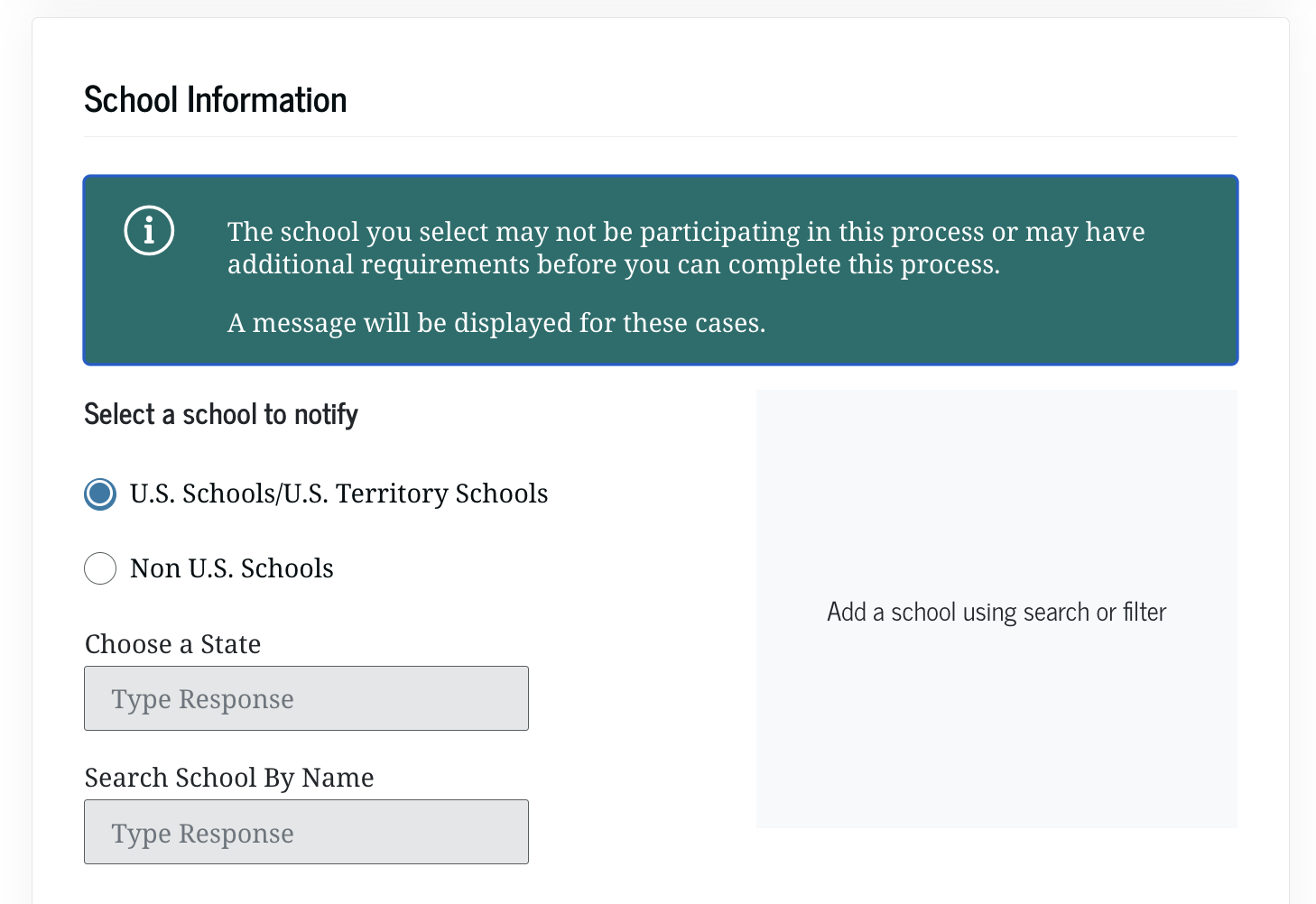Click the Add a school using search text
This screenshot has height=904, width=1316.
996,613
